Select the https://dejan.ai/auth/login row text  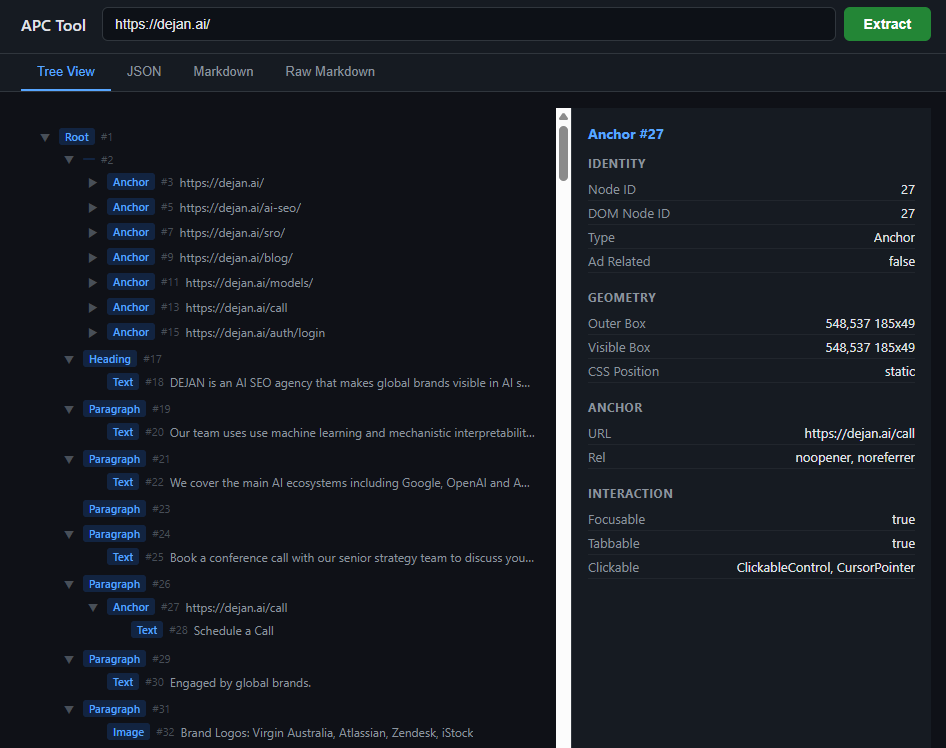(255, 333)
